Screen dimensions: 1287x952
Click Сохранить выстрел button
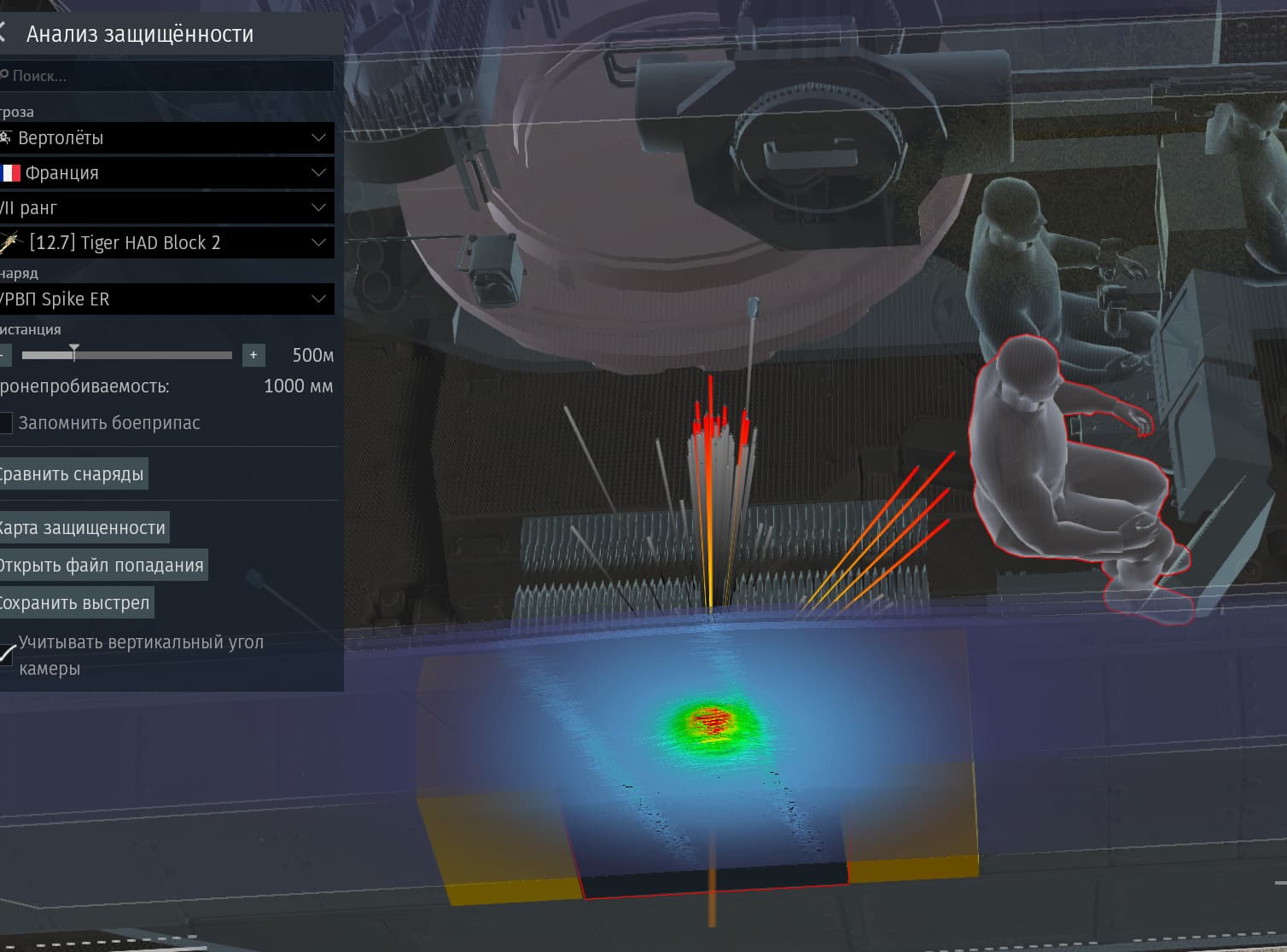pos(75,603)
